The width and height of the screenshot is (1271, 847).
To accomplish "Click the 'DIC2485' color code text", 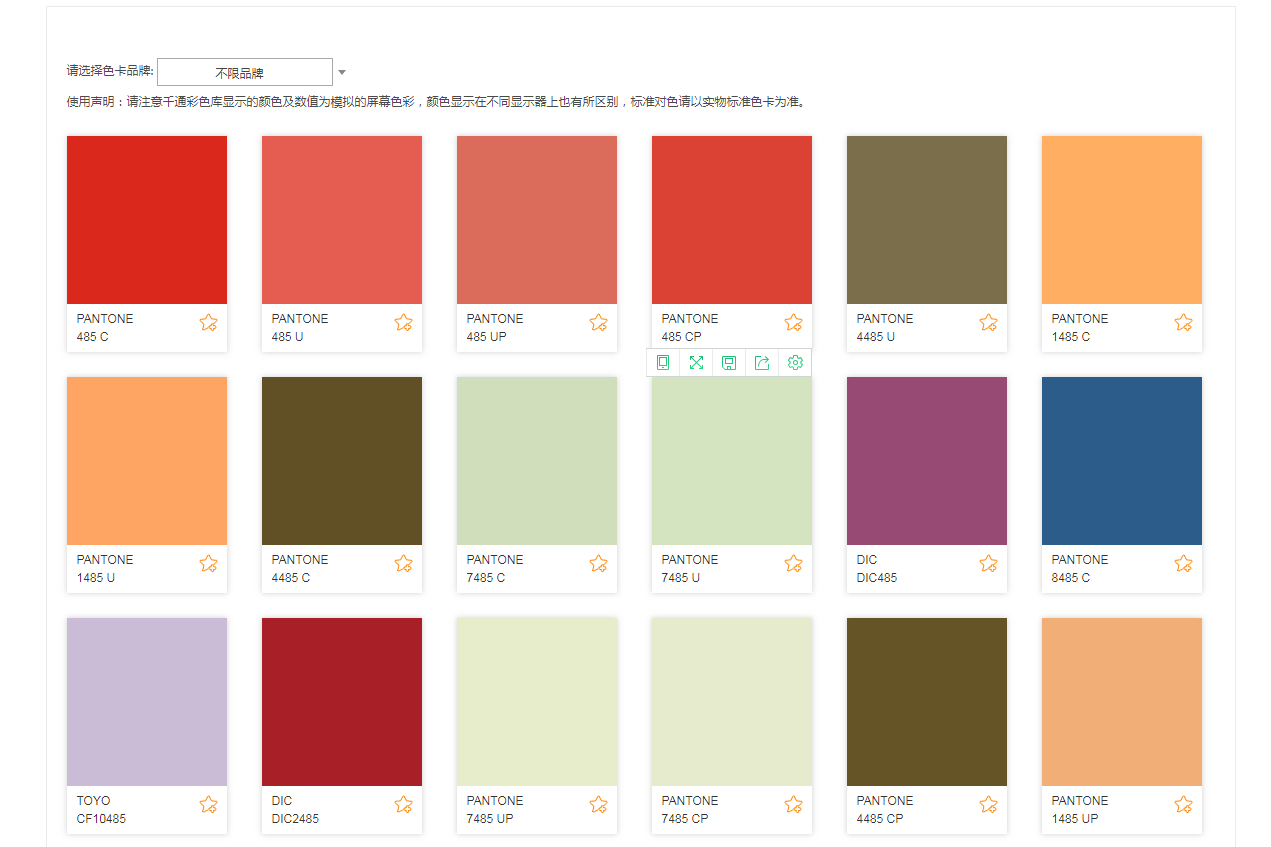I will (296, 819).
